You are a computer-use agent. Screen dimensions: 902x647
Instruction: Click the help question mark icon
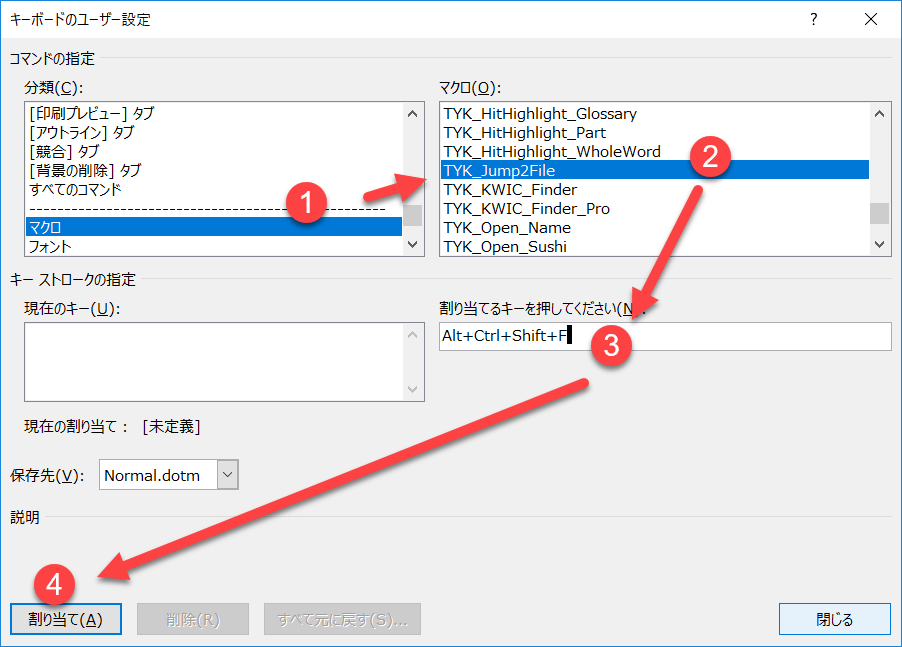817,19
